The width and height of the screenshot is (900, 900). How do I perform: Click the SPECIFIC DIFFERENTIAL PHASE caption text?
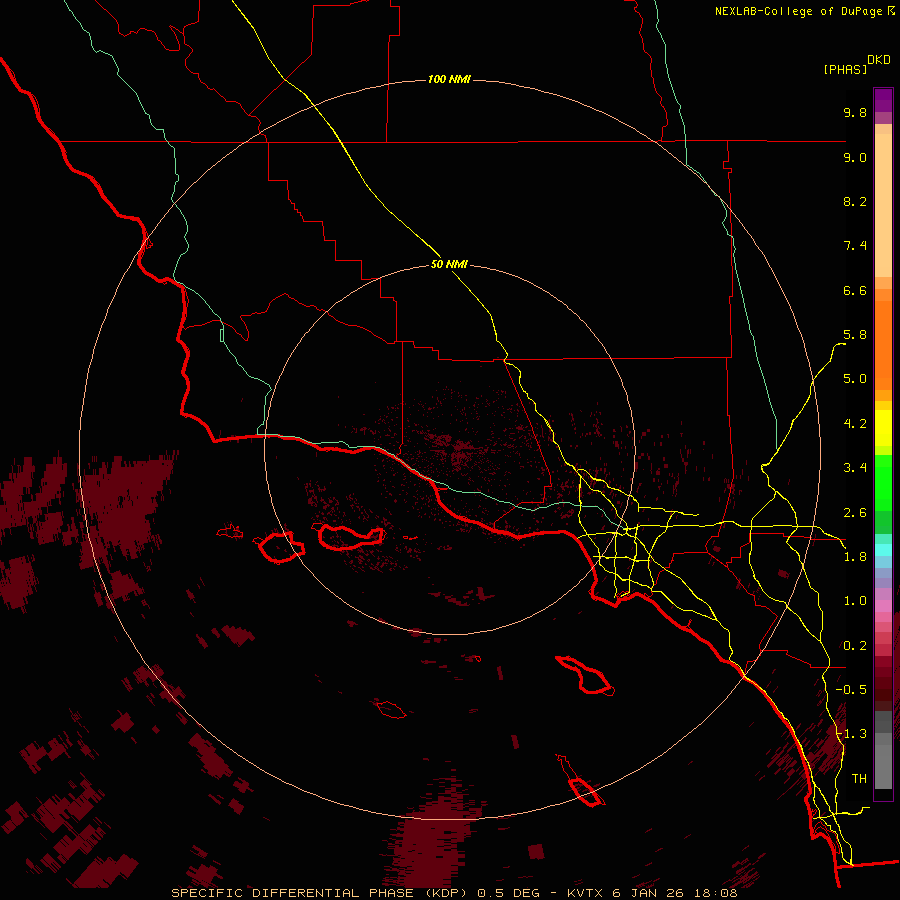click(292, 893)
